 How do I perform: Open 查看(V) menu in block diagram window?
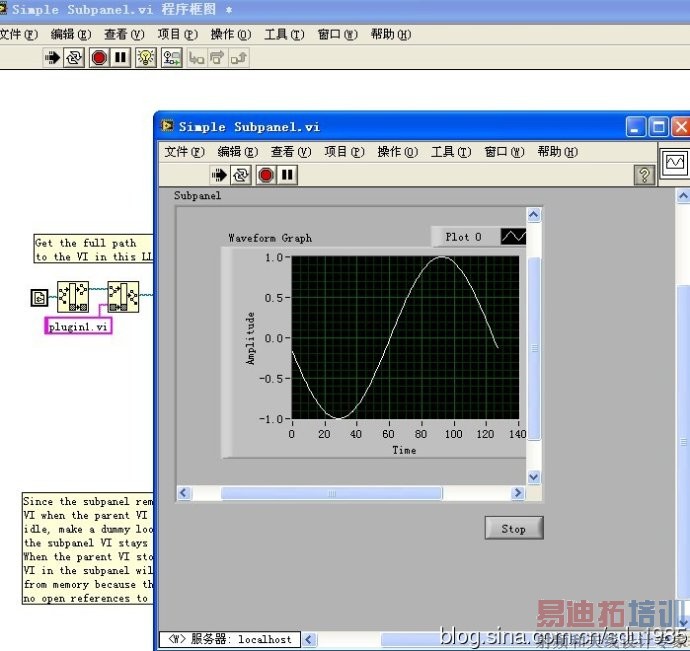124,34
